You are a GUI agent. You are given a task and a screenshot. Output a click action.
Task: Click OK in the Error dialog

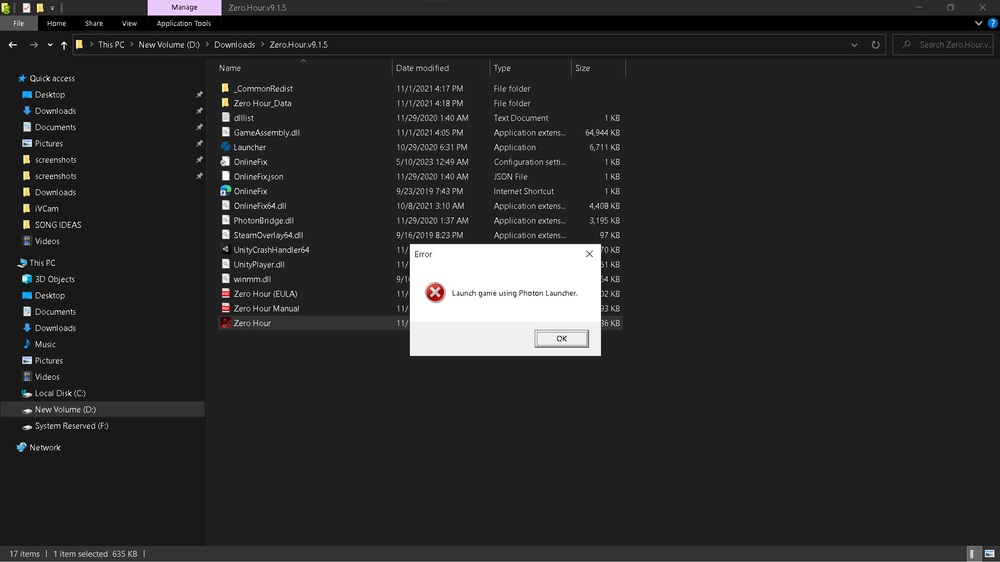[x=561, y=339]
